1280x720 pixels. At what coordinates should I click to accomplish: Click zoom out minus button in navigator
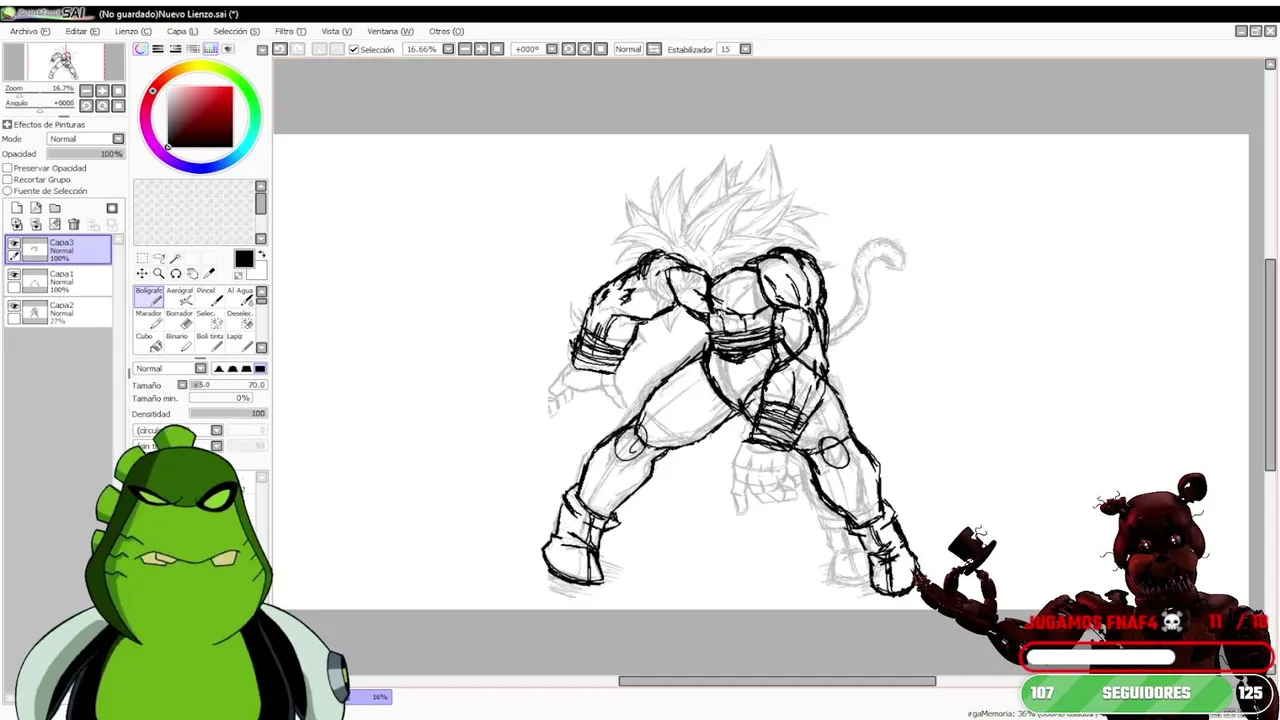pos(86,91)
